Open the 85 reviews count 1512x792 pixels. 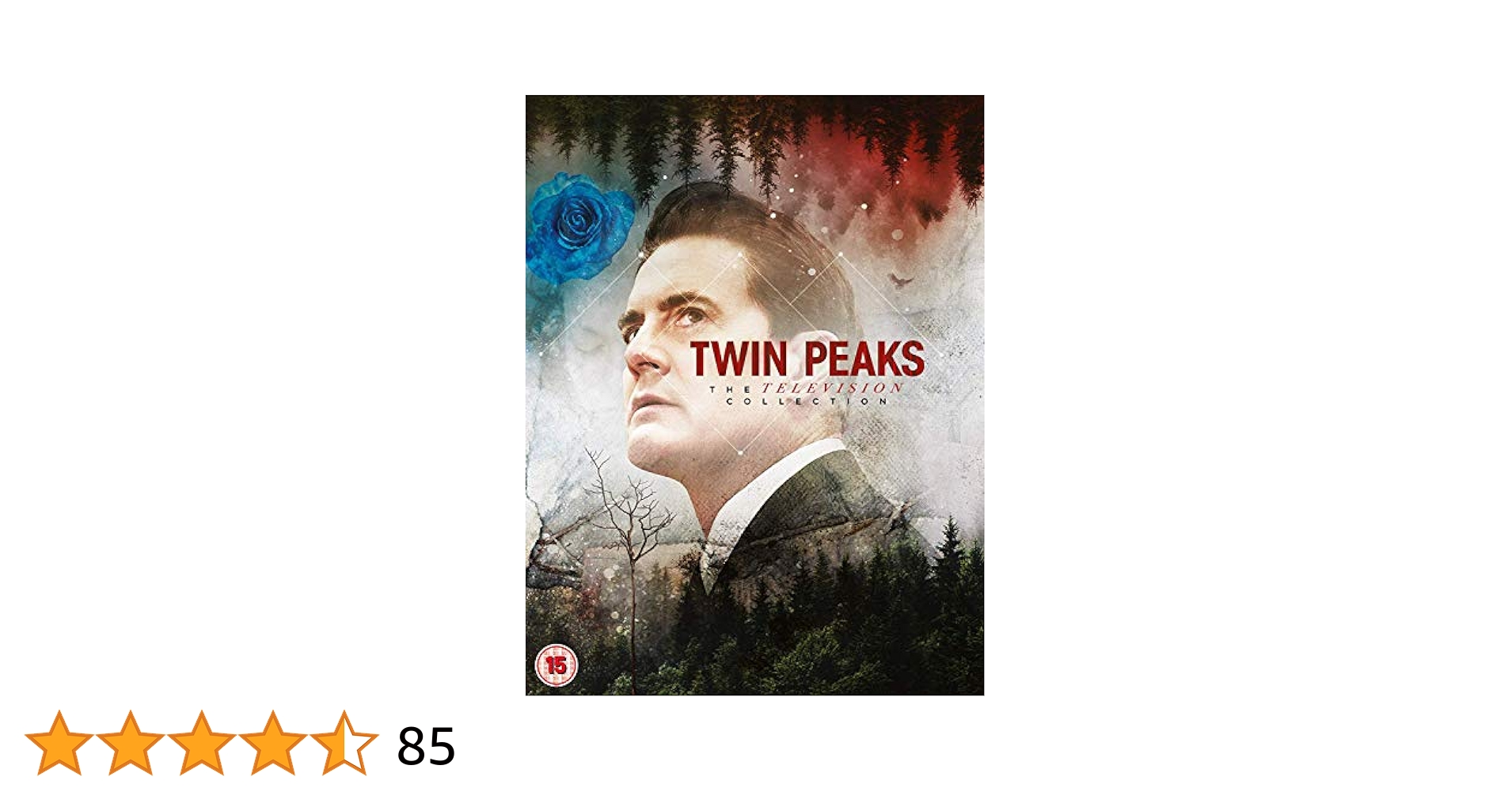(426, 746)
